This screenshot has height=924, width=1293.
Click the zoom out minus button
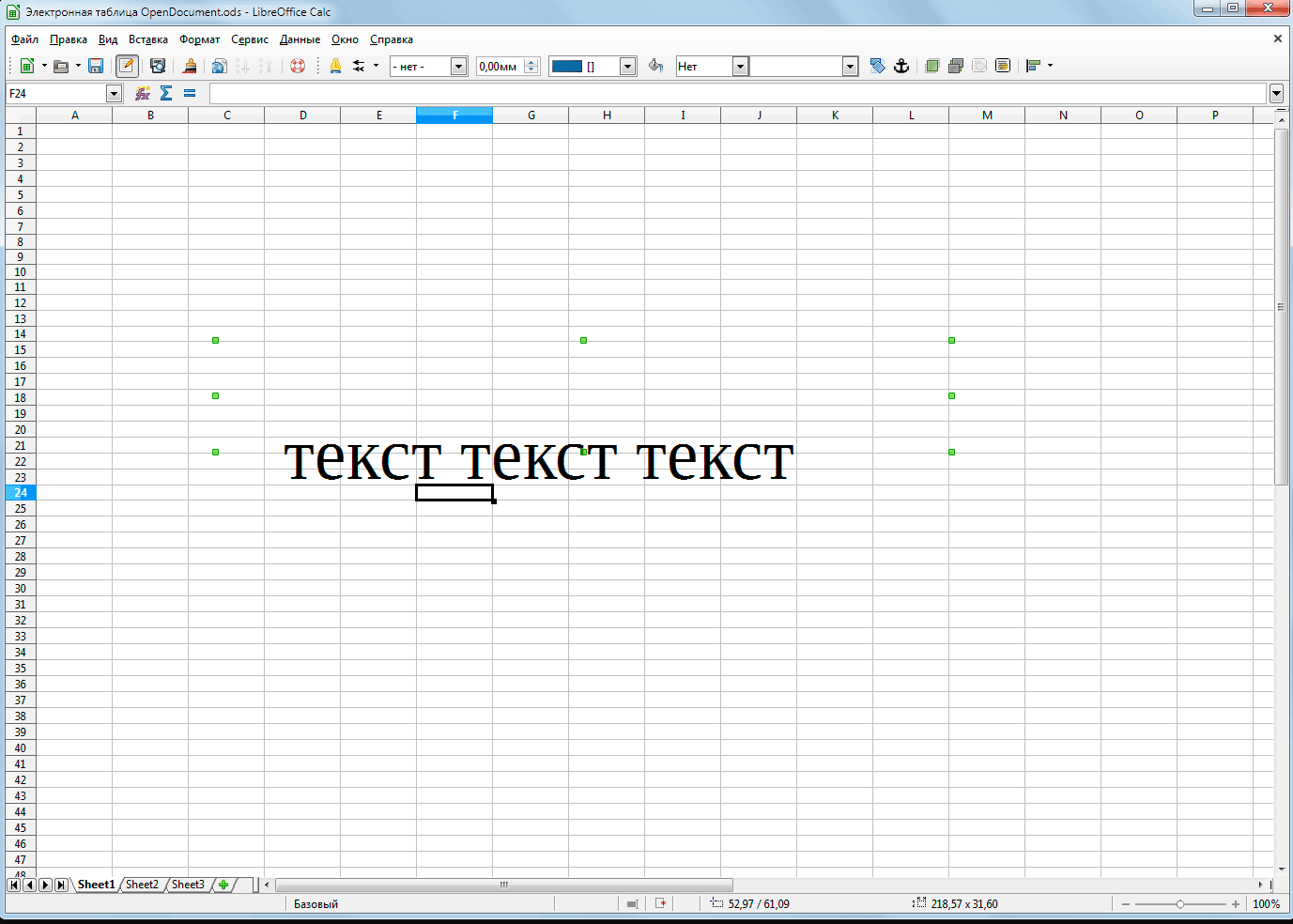[x=1126, y=904]
